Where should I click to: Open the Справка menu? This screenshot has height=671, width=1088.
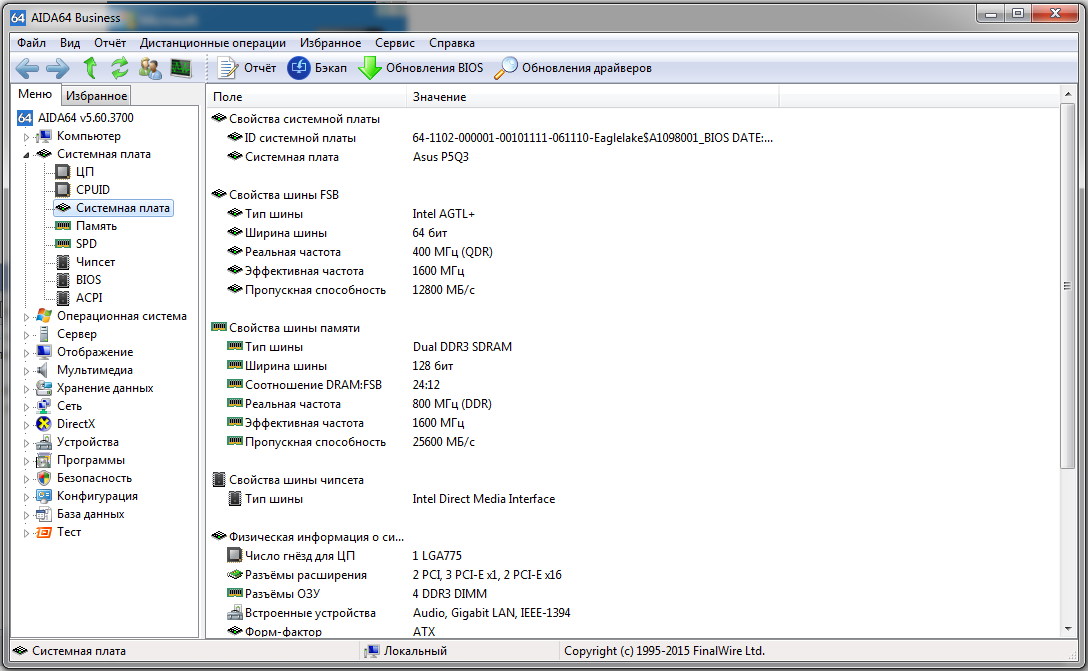click(452, 43)
